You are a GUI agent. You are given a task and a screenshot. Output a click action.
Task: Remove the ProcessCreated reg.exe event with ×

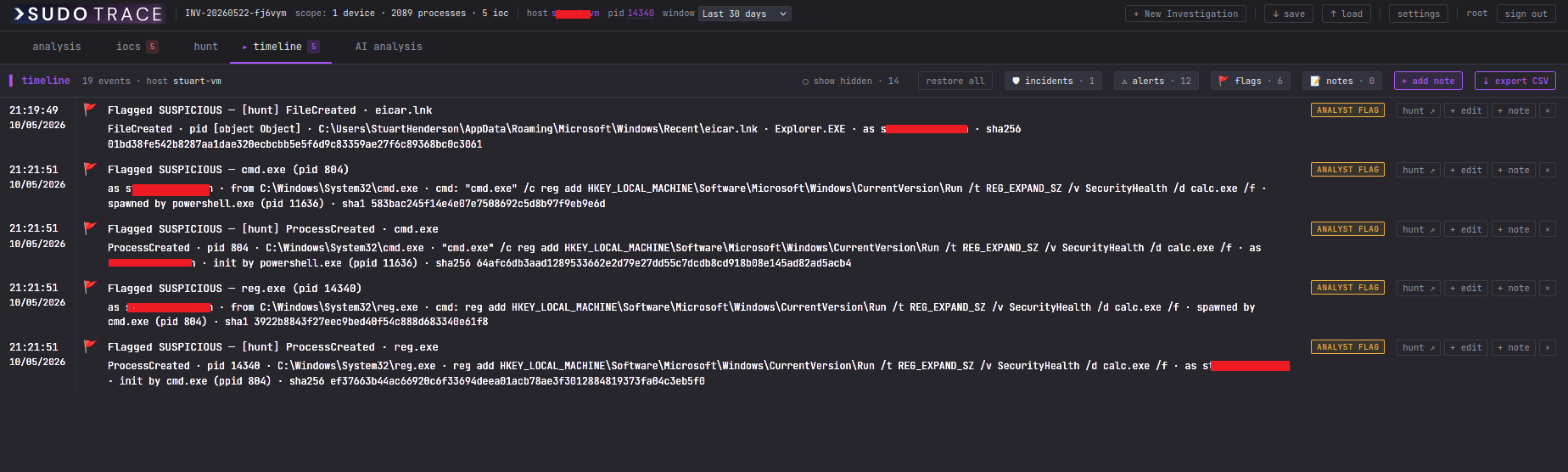tap(1548, 347)
